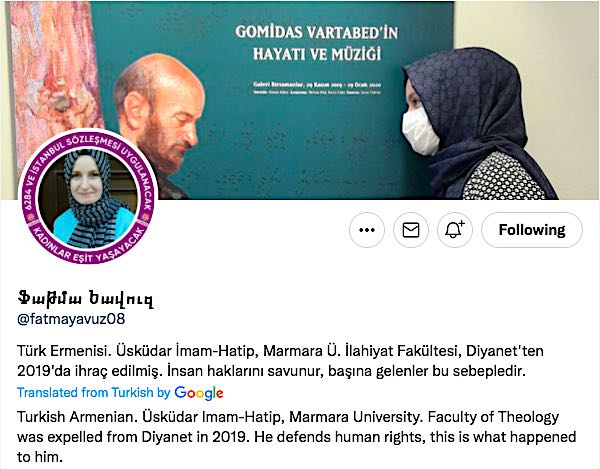
Task: Select the English translated bio text
Action: pos(297,436)
